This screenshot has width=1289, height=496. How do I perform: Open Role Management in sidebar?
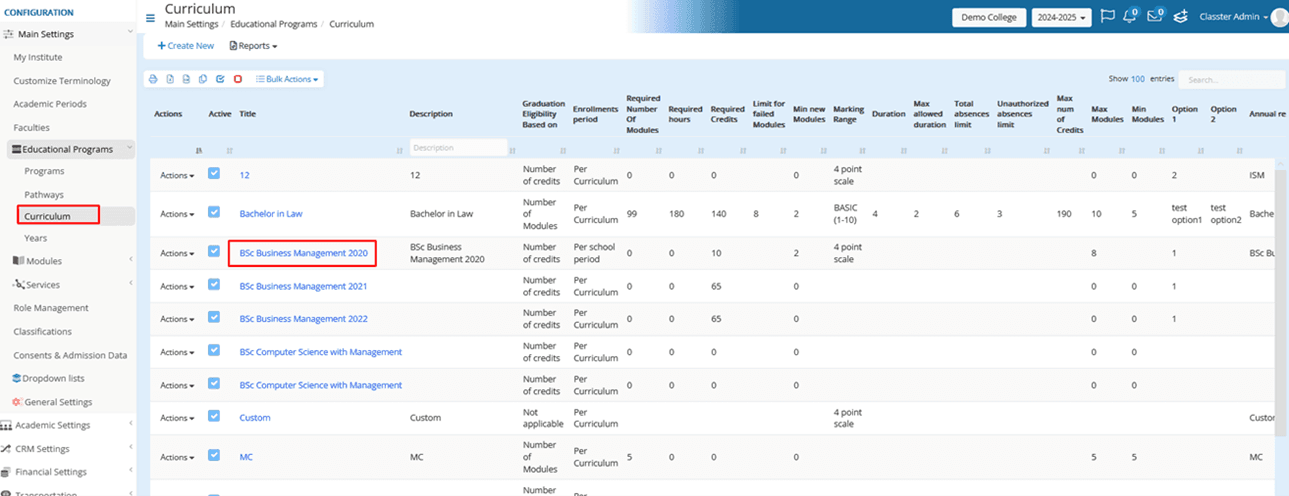pyautogui.click(x=51, y=308)
